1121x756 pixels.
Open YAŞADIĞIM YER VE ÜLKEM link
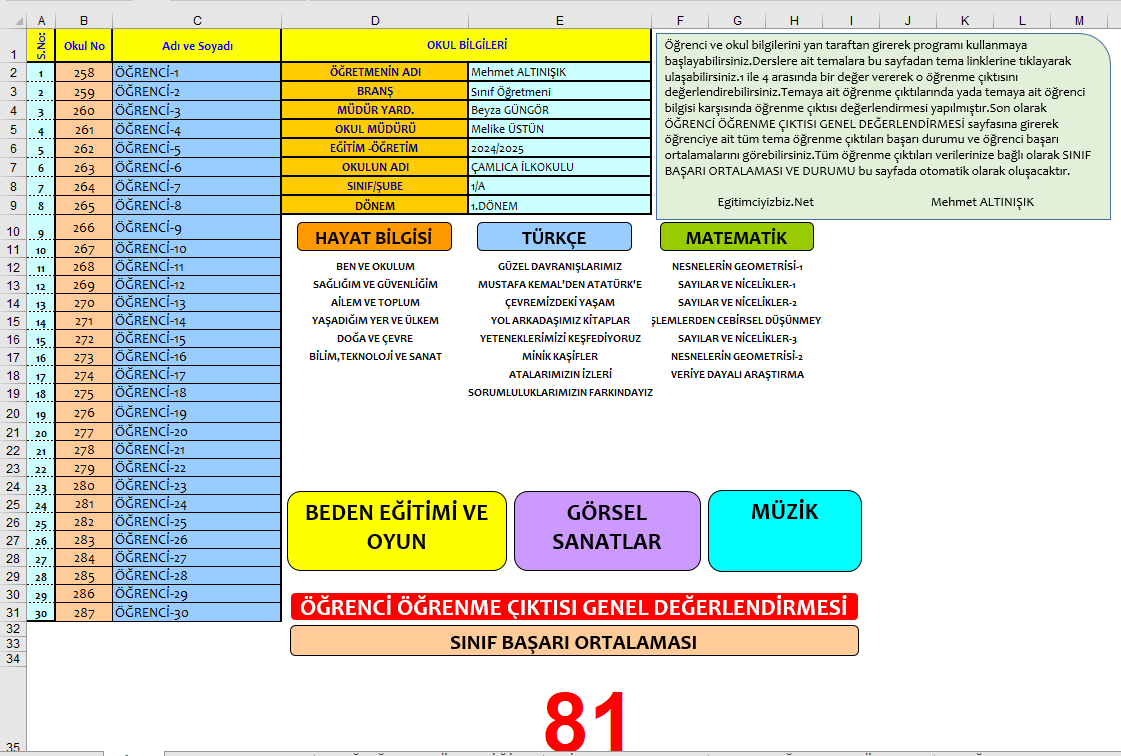[x=375, y=320]
